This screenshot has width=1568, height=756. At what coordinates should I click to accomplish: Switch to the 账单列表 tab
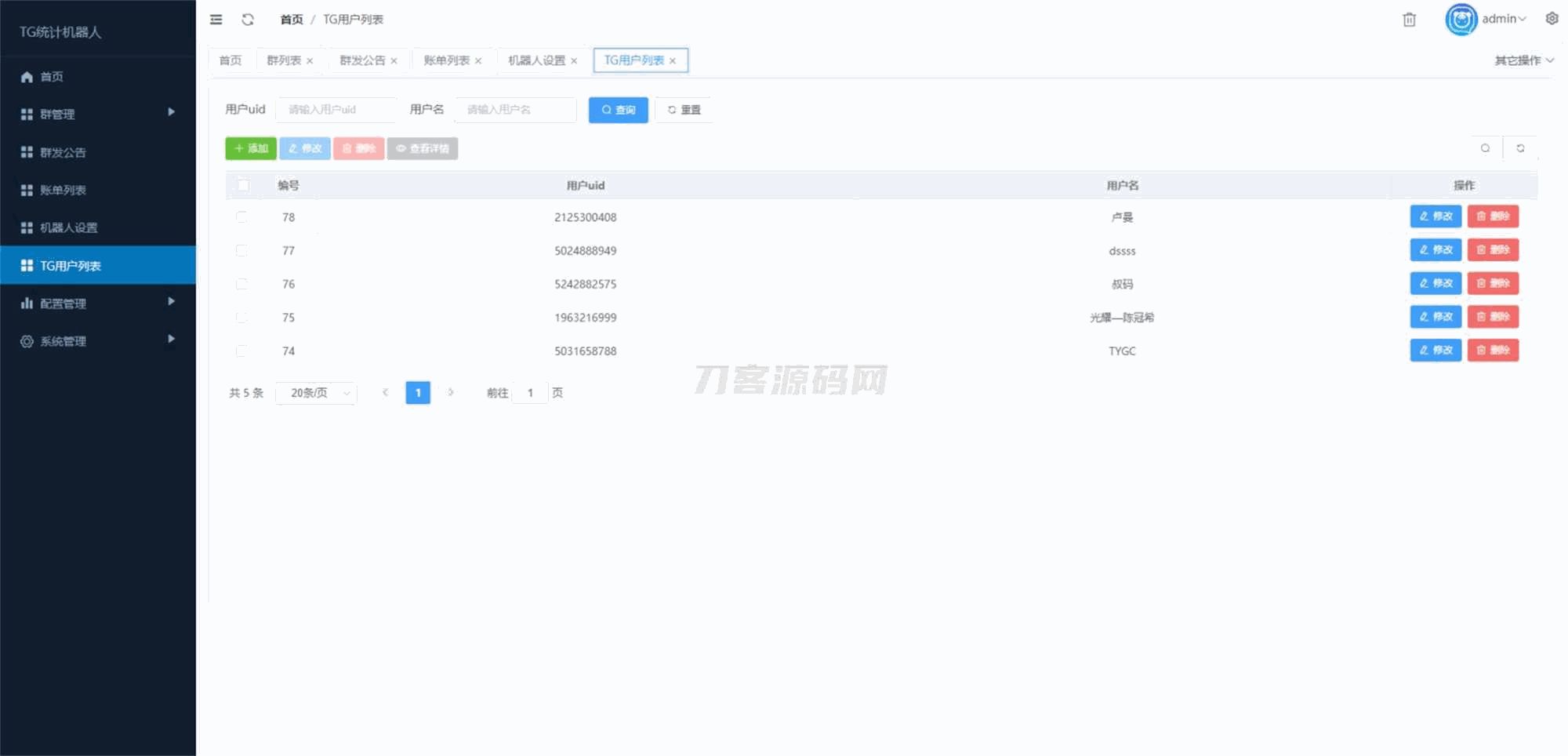tap(446, 60)
